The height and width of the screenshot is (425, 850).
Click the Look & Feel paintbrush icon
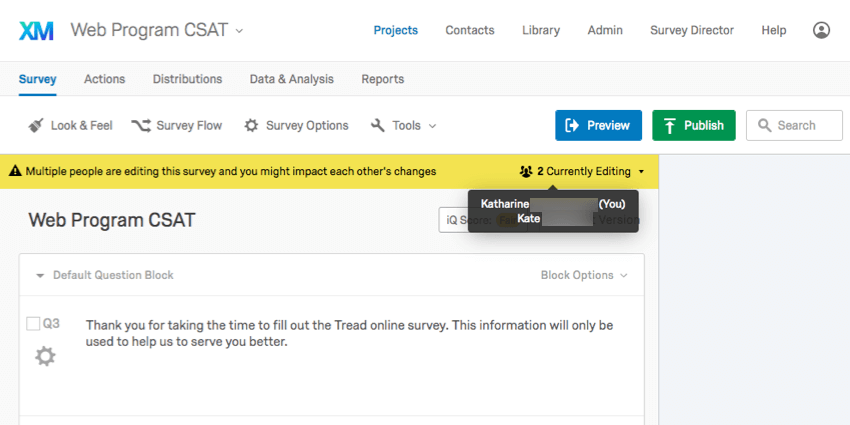coord(36,126)
